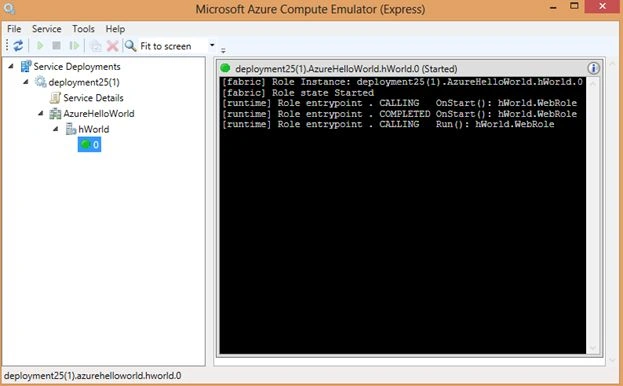Collapse the AzureHelloWorld tree node
The height and width of the screenshot is (386, 623).
(x=41, y=114)
